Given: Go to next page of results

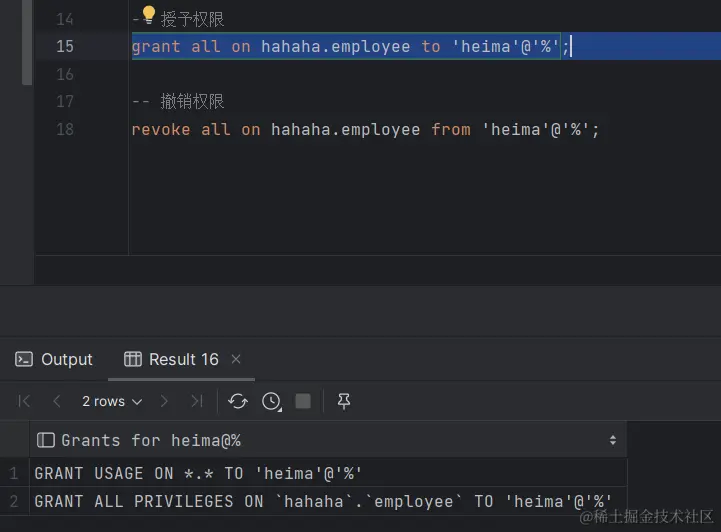Looking at the screenshot, I should coord(164,401).
